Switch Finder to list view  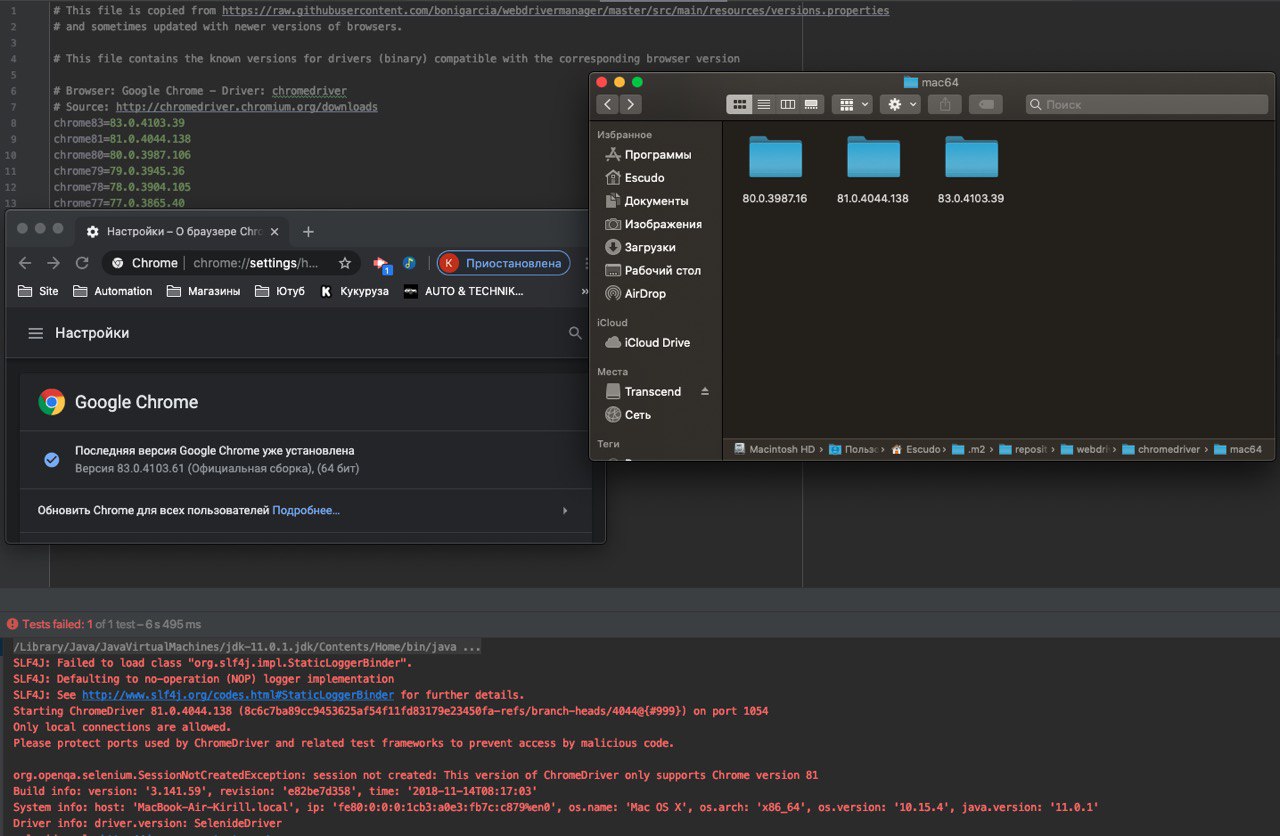tap(763, 104)
